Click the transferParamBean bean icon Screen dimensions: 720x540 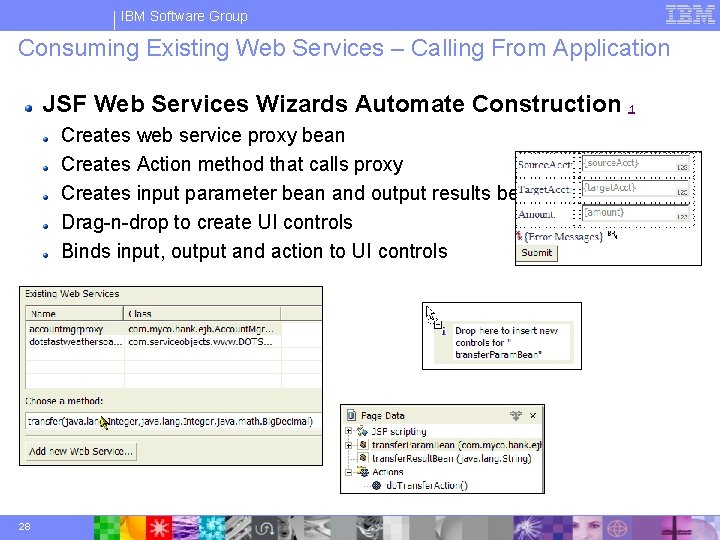point(363,444)
